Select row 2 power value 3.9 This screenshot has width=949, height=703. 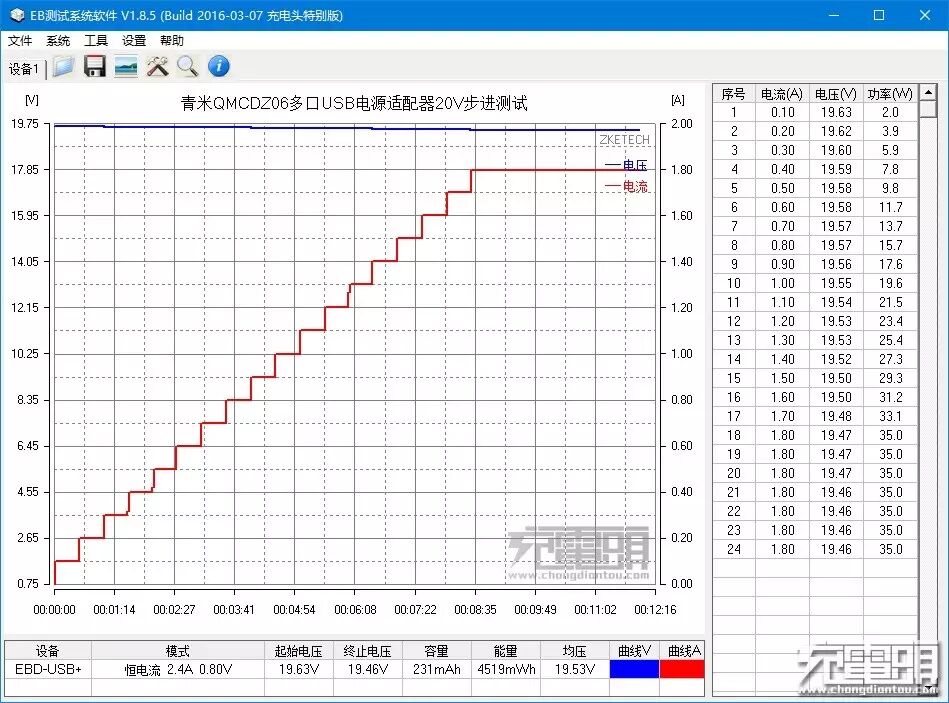point(890,131)
